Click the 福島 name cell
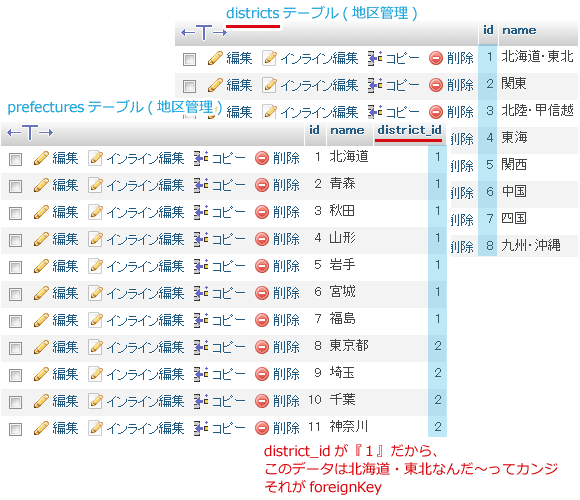This screenshot has width=580, height=500. [x=343, y=319]
